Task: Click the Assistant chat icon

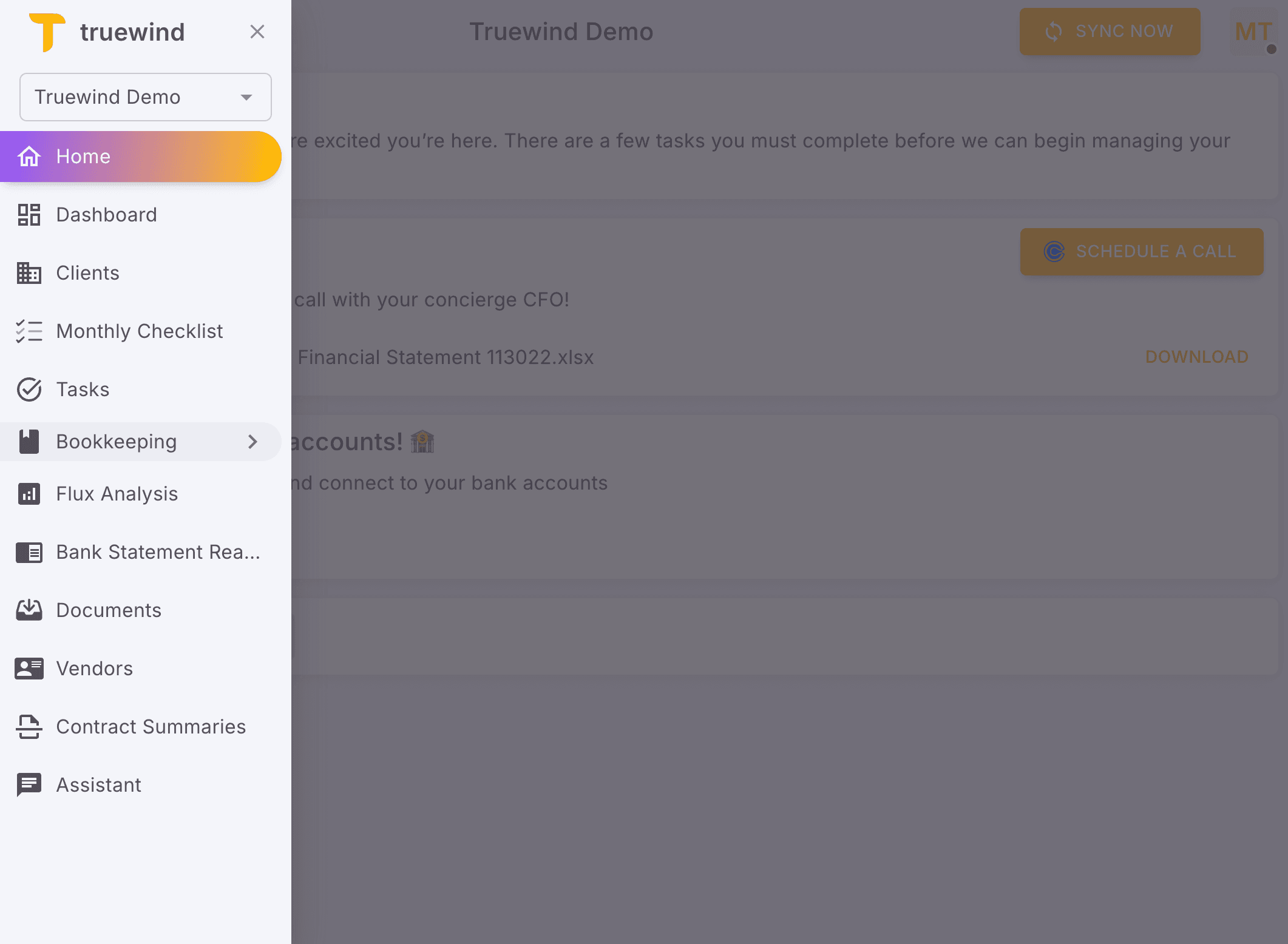Action: click(x=28, y=784)
